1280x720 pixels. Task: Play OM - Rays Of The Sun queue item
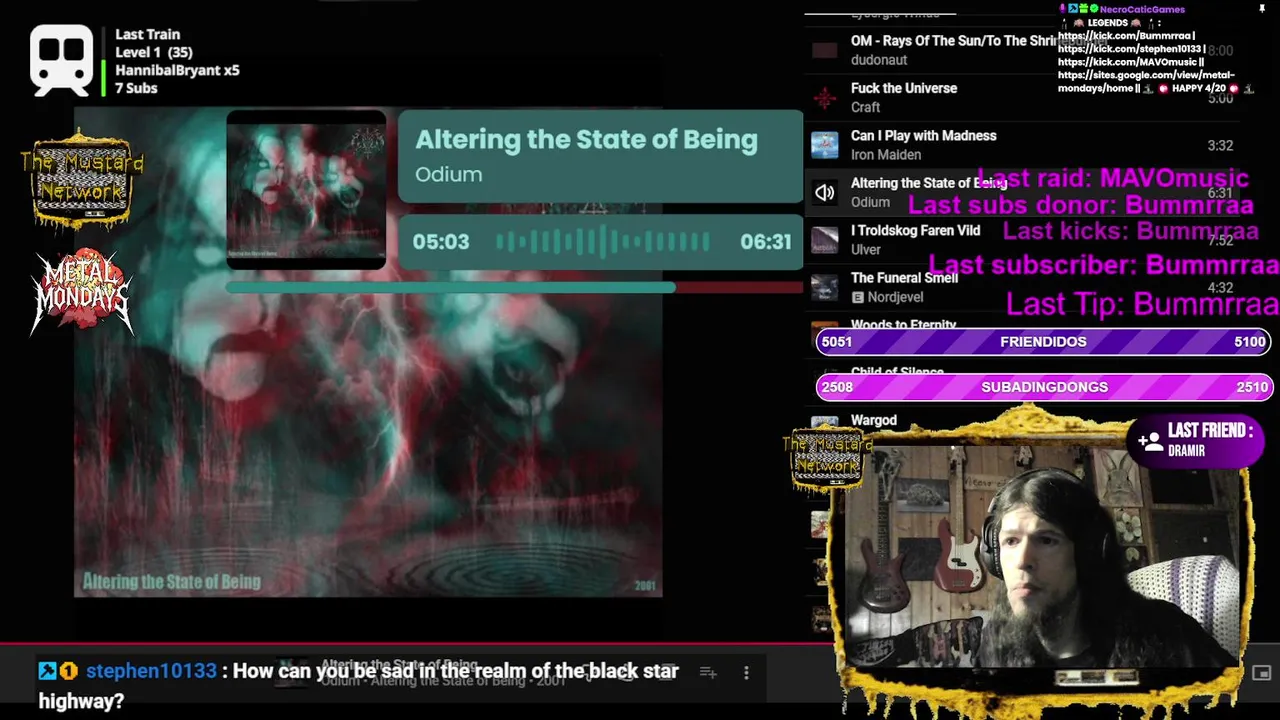click(x=1020, y=50)
